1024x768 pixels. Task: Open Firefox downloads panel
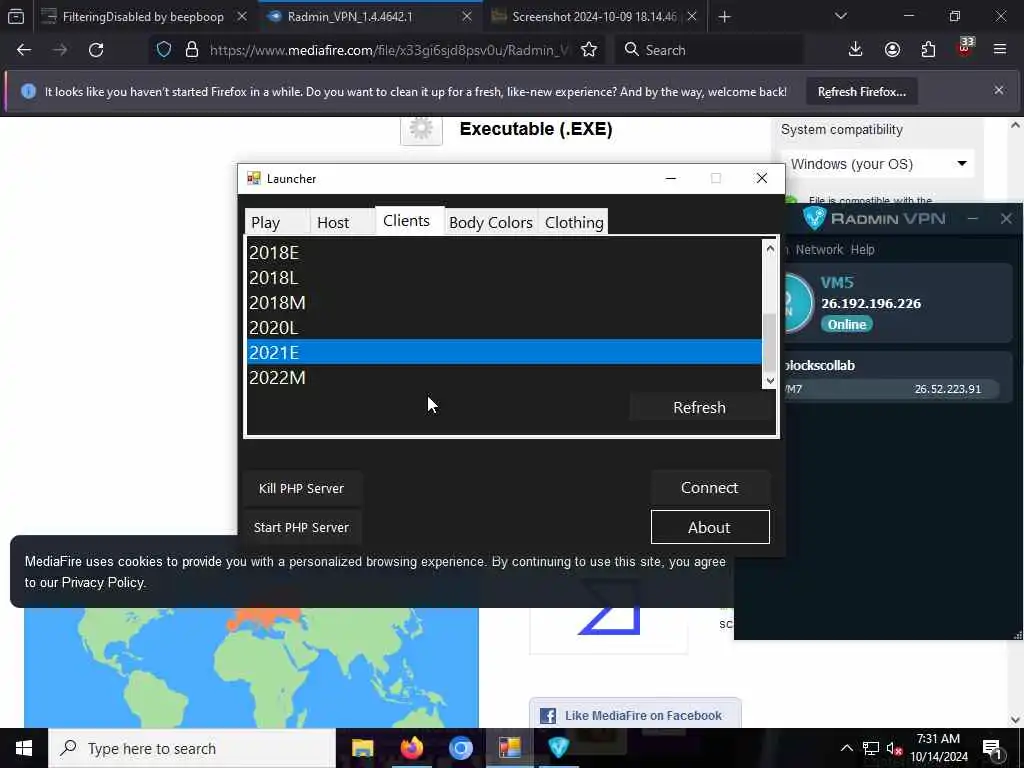(x=856, y=50)
